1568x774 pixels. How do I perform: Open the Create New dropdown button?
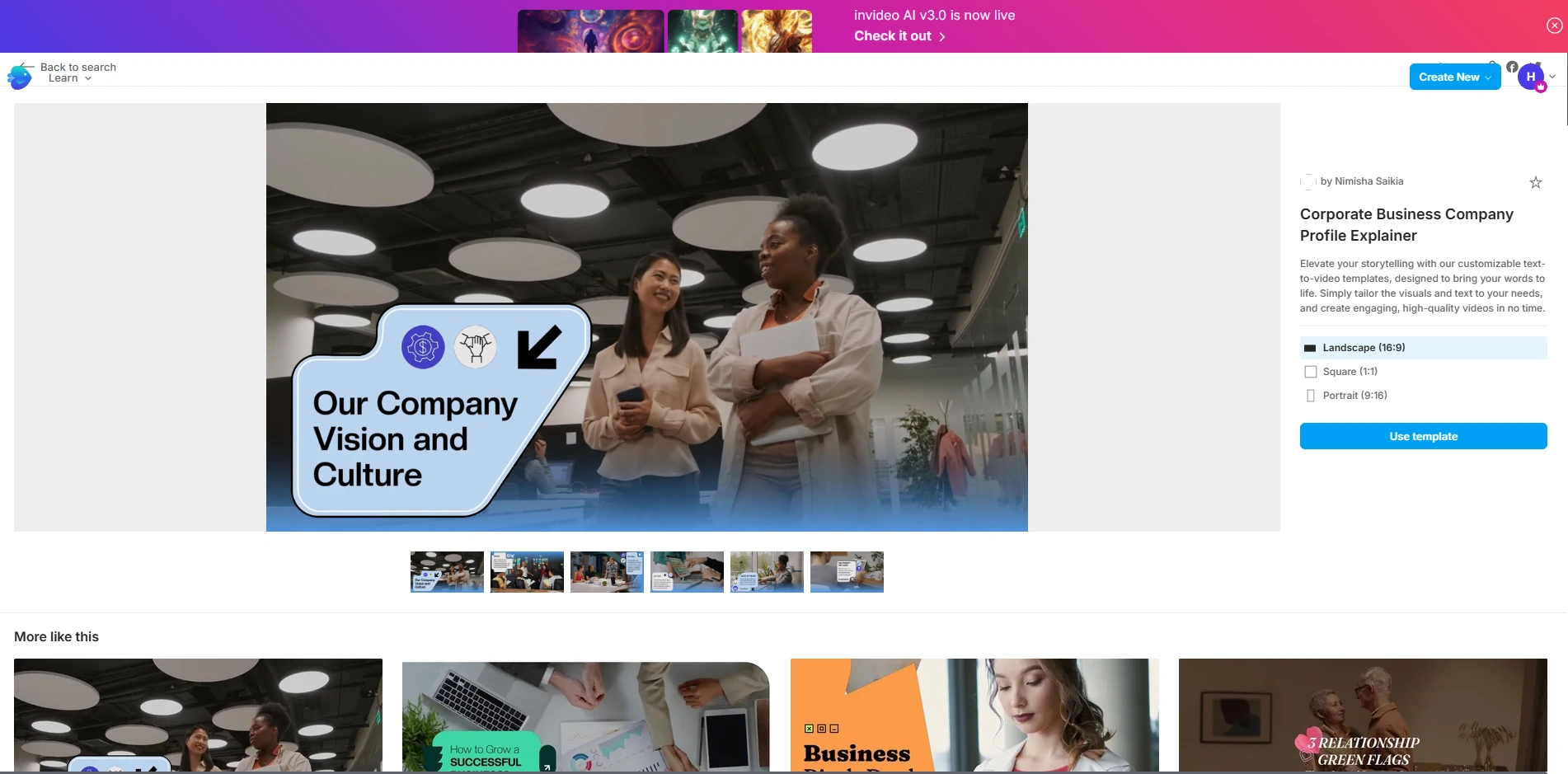pyautogui.click(x=1455, y=77)
